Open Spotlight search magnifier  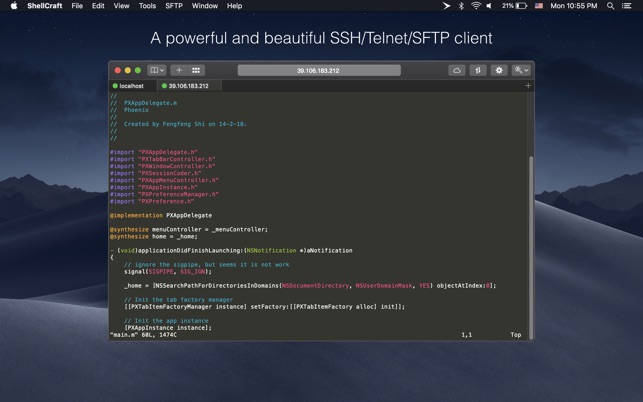tap(611, 6)
